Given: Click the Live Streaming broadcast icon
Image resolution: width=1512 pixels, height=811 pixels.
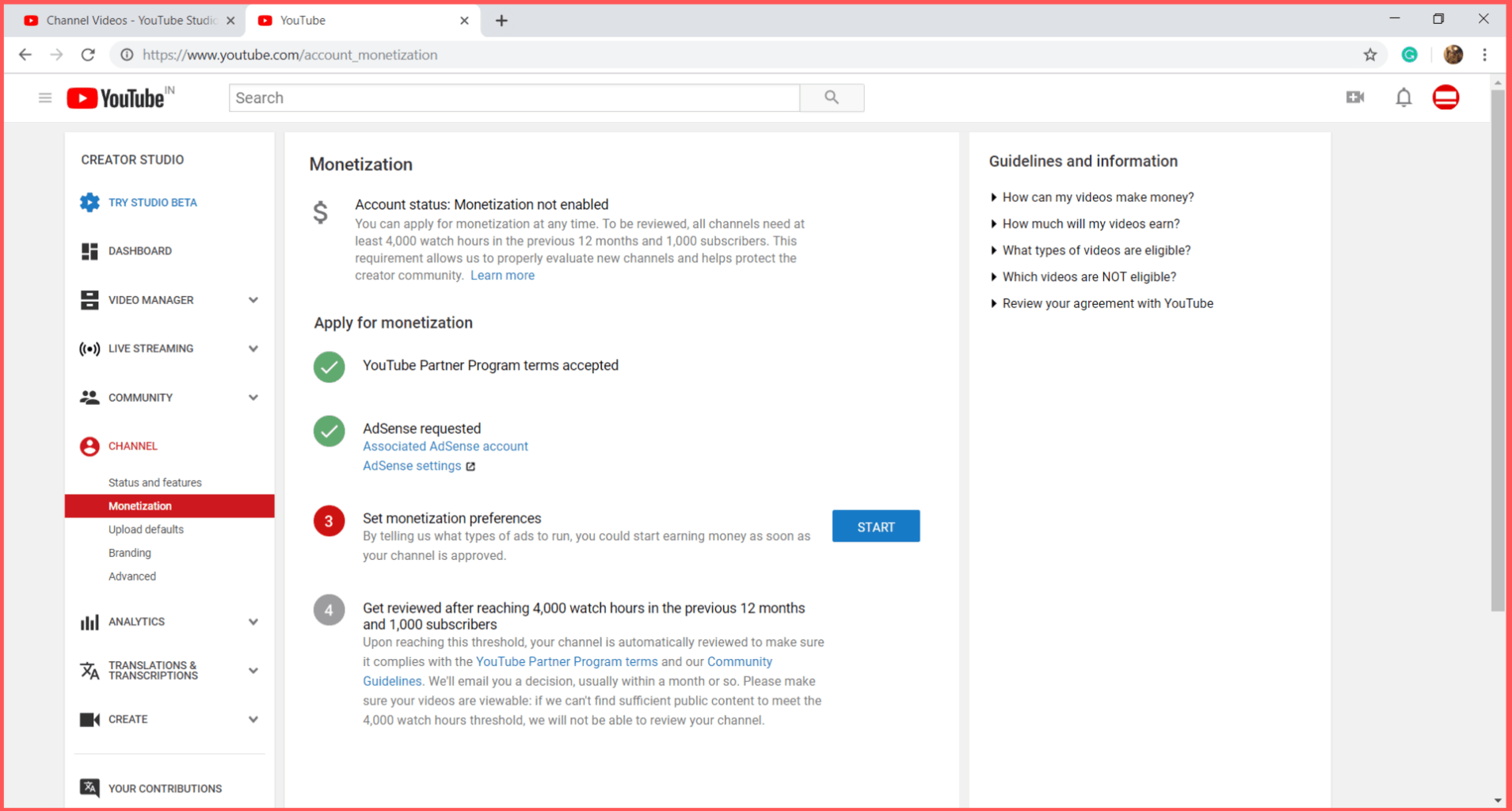Looking at the screenshot, I should coord(90,348).
